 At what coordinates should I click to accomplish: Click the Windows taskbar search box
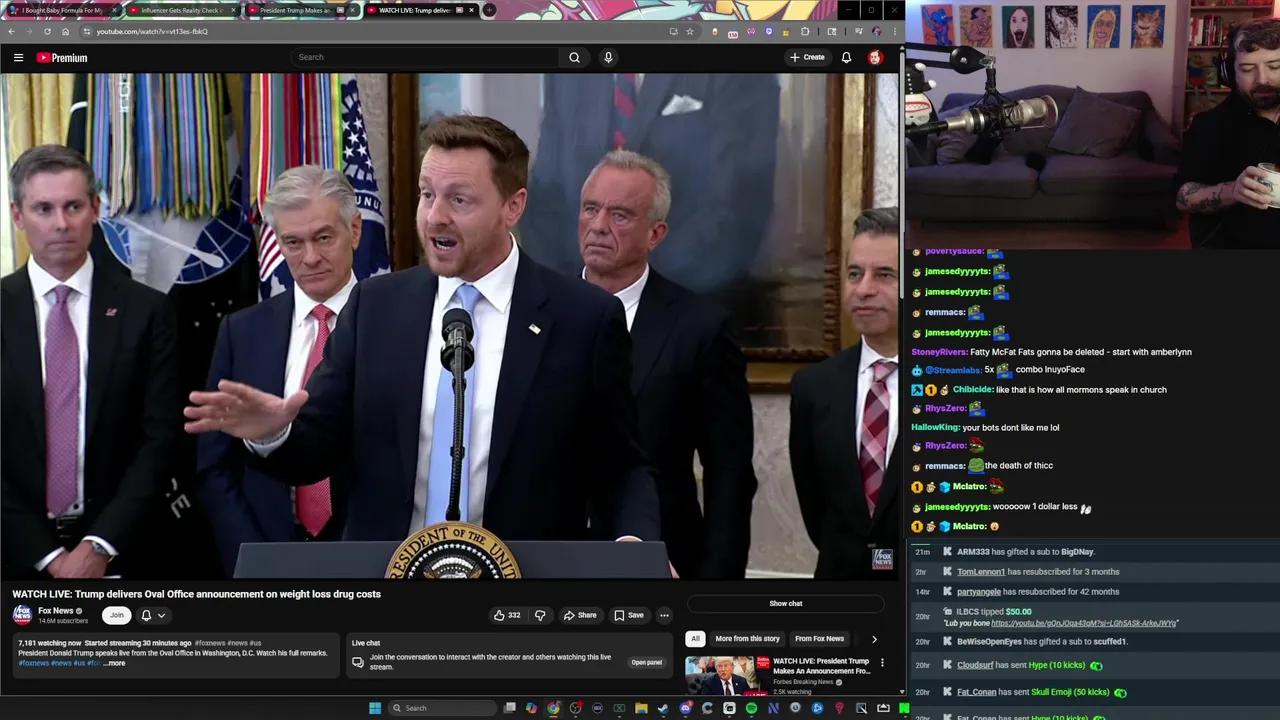pos(440,708)
